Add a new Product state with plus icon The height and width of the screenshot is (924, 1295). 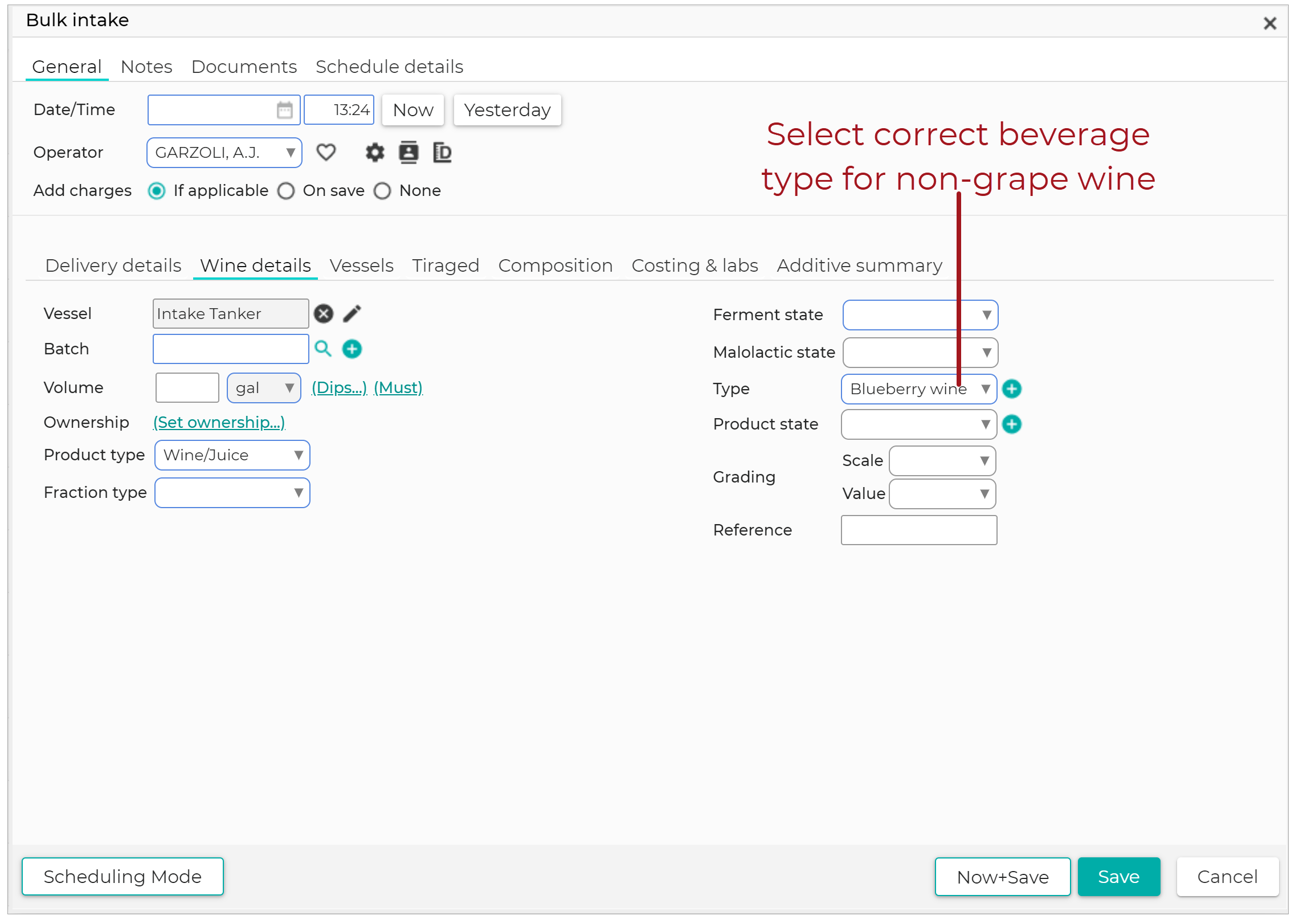click(x=1012, y=424)
